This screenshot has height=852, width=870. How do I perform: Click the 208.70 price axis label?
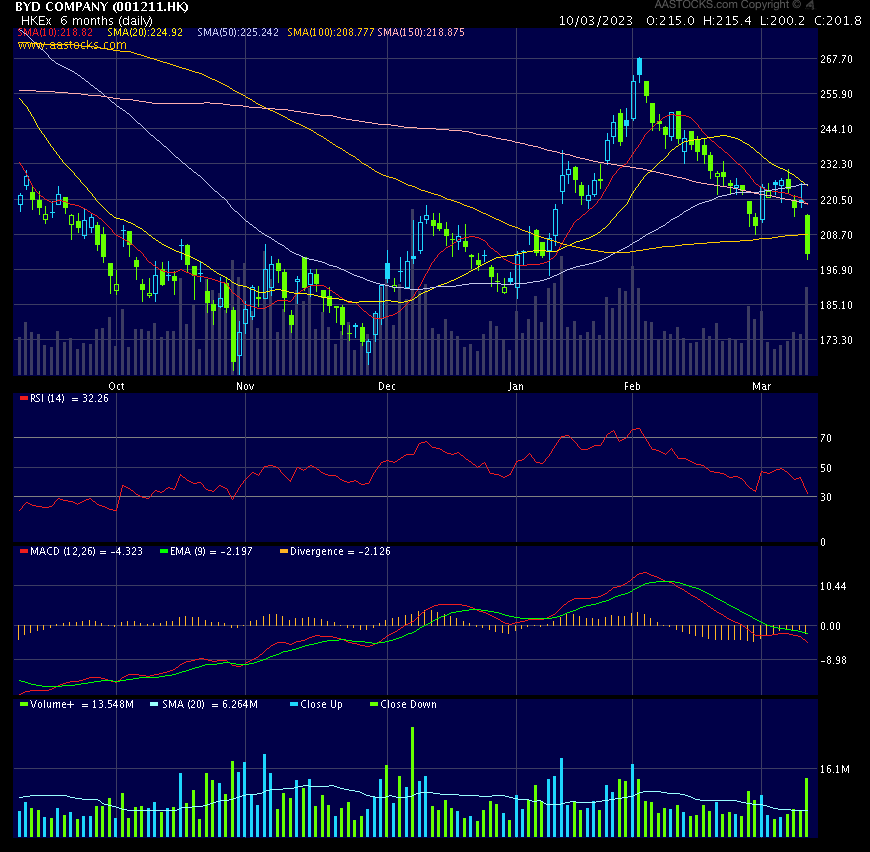tap(836, 235)
